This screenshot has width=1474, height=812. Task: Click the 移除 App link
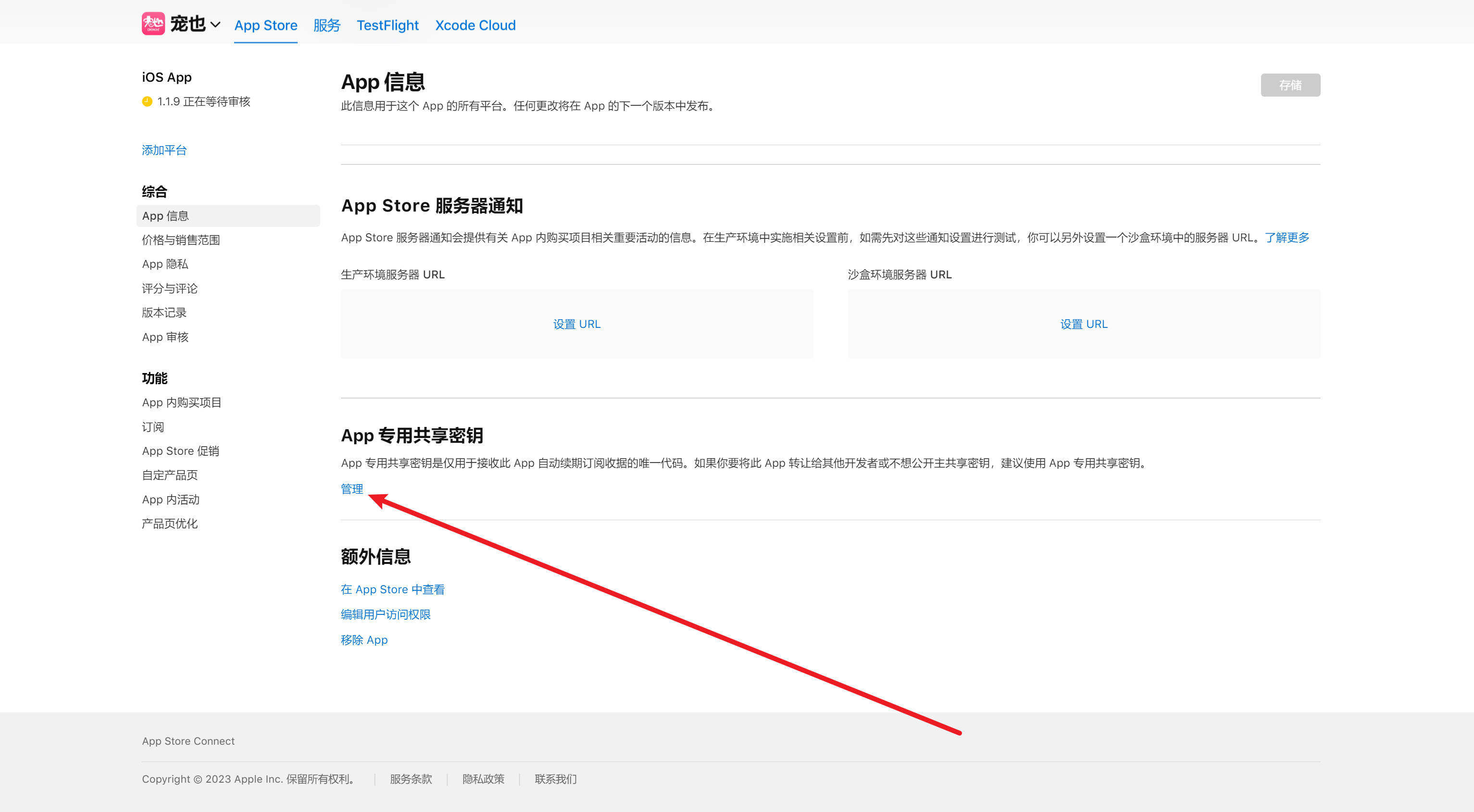click(x=364, y=640)
